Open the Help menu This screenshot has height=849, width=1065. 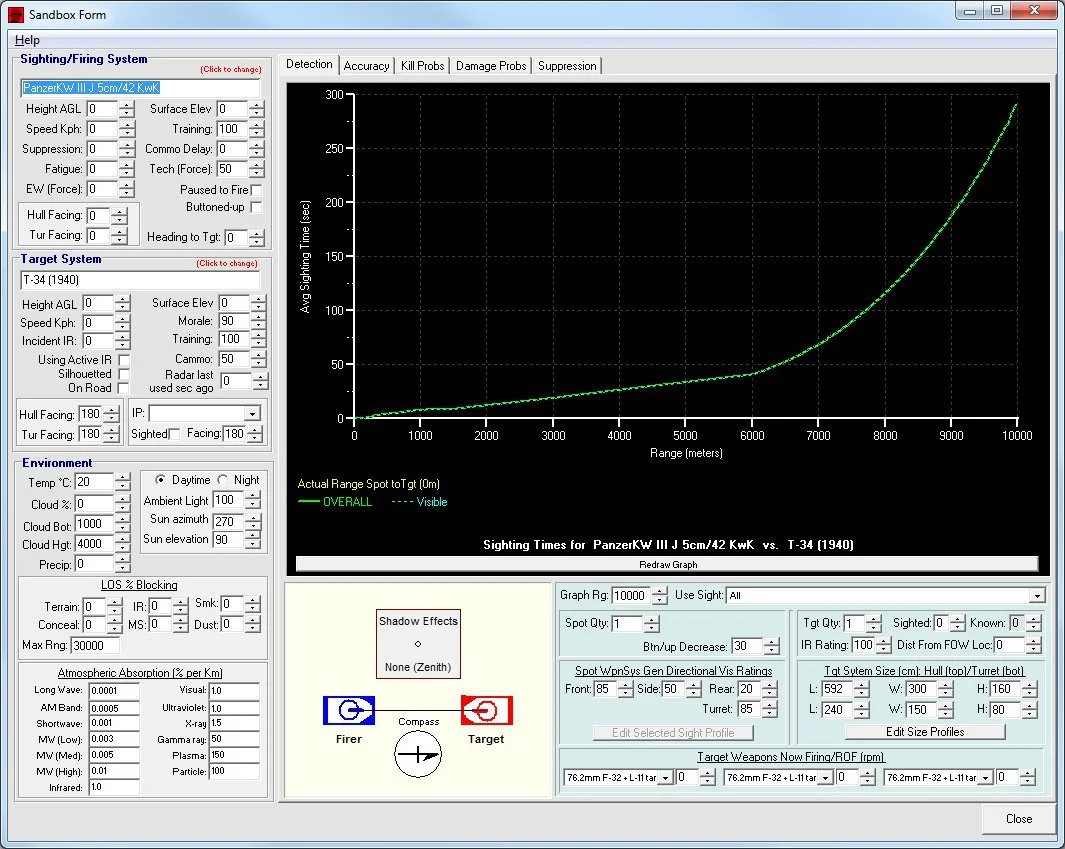pyautogui.click(x=28, y=40)
